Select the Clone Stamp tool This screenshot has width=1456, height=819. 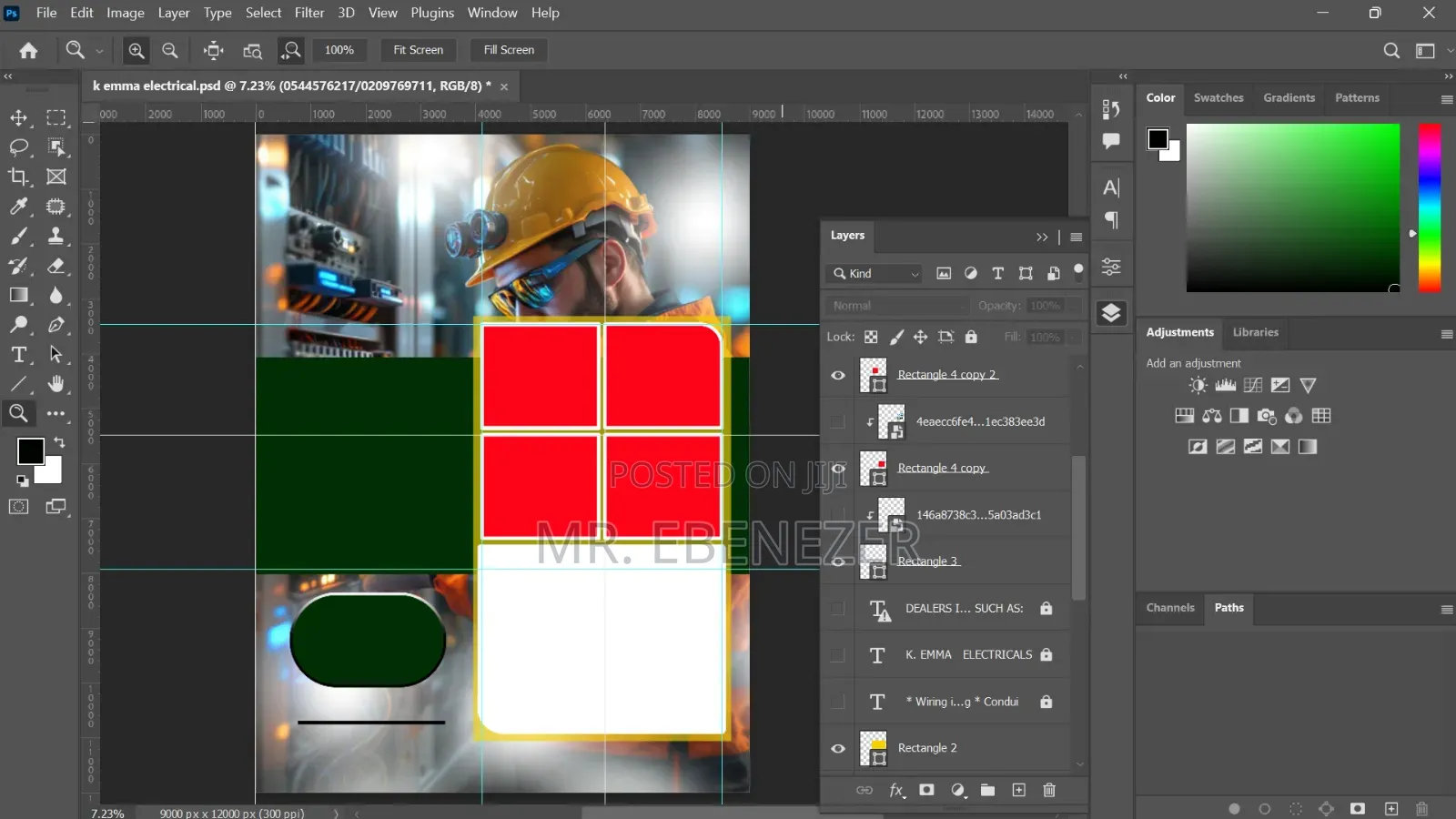click(x=56, y=236)
